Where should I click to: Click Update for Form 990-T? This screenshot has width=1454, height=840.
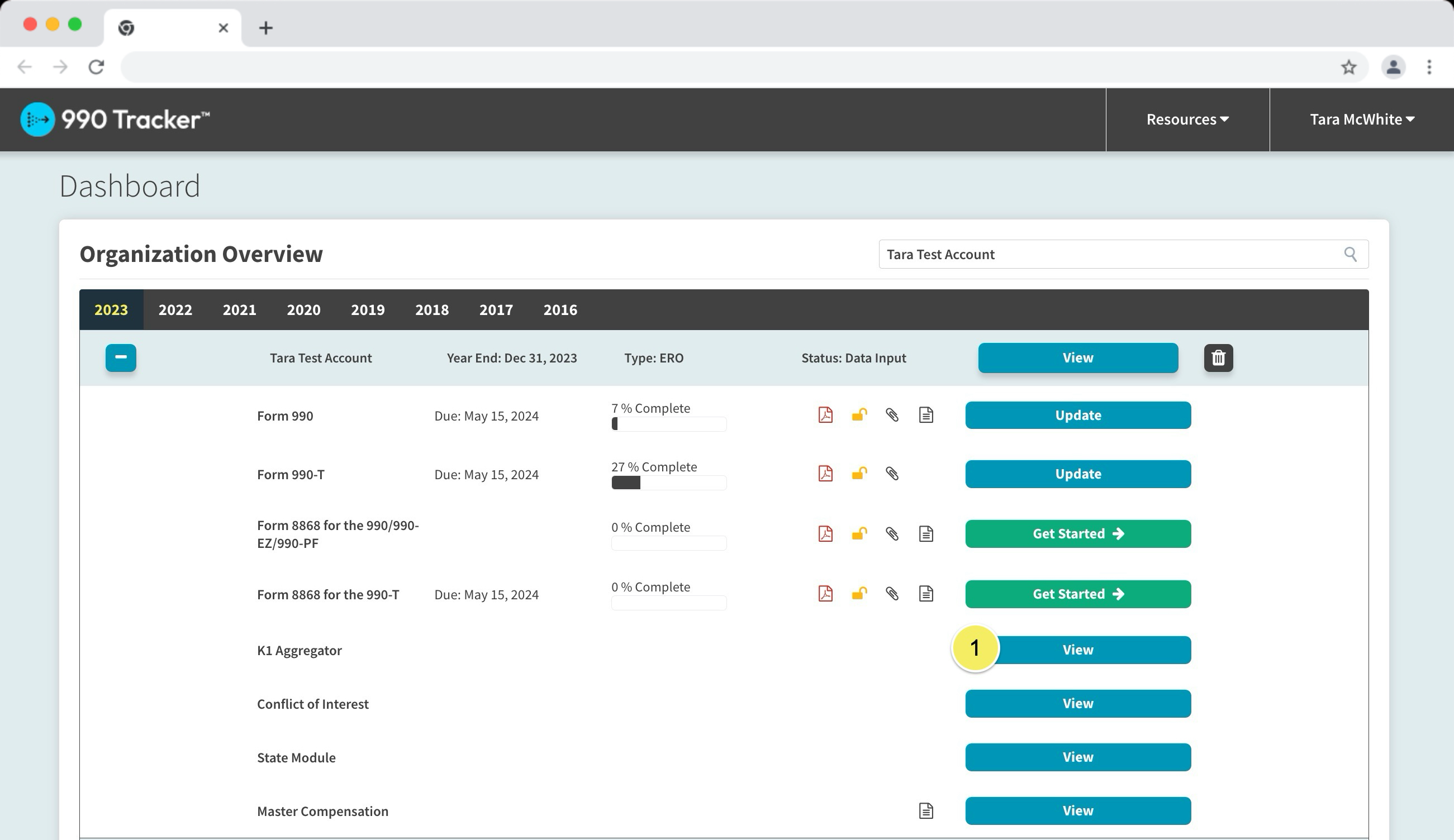pos(1077,474)
